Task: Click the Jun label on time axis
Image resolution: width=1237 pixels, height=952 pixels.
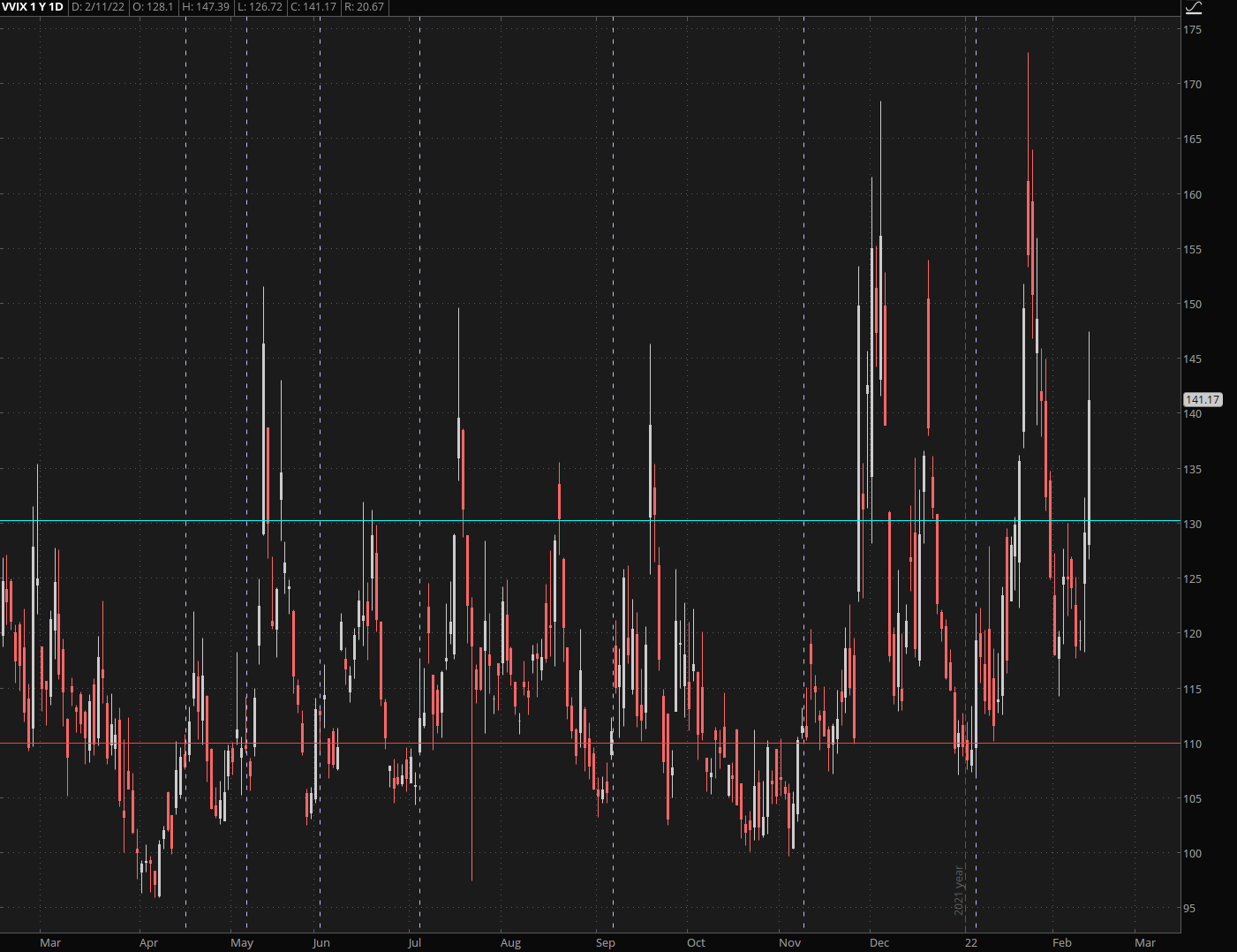Action: point(321,943)
